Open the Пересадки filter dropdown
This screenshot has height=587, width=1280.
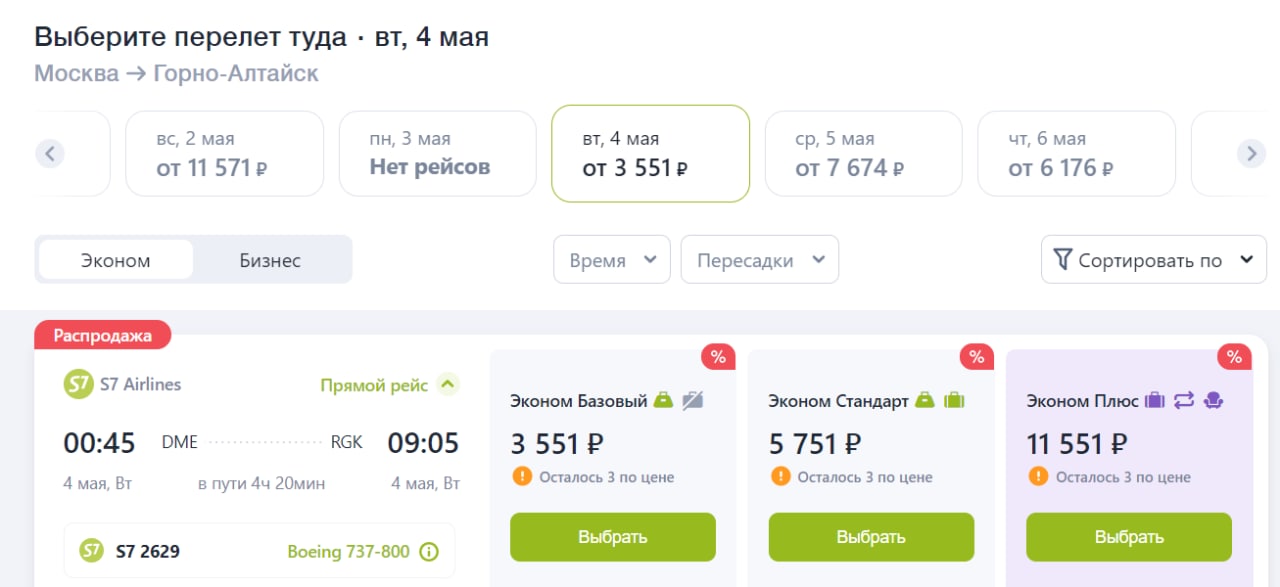pyautogui.click(x=760, y=260)
